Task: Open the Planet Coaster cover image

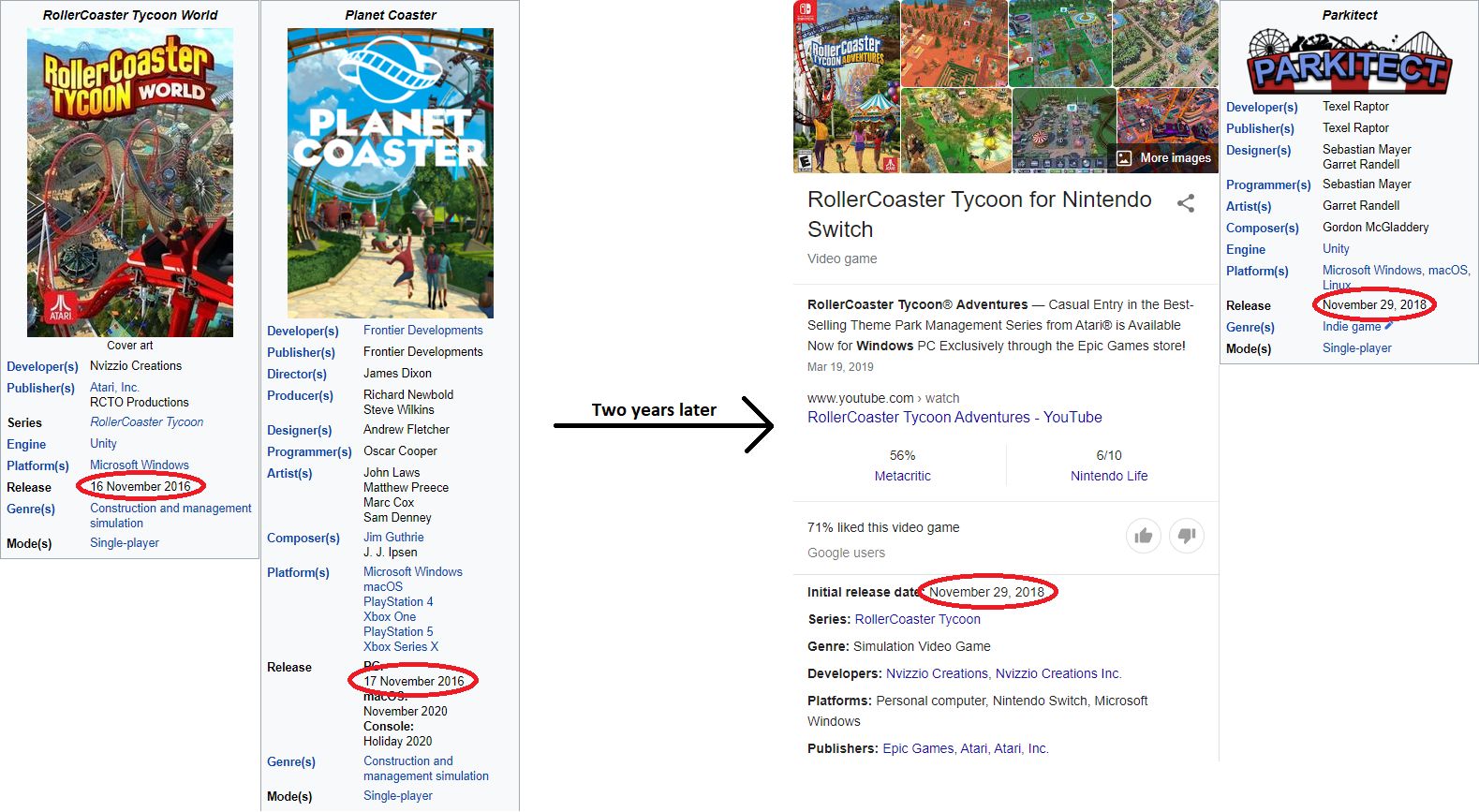Action: click(x=390, y=173)
